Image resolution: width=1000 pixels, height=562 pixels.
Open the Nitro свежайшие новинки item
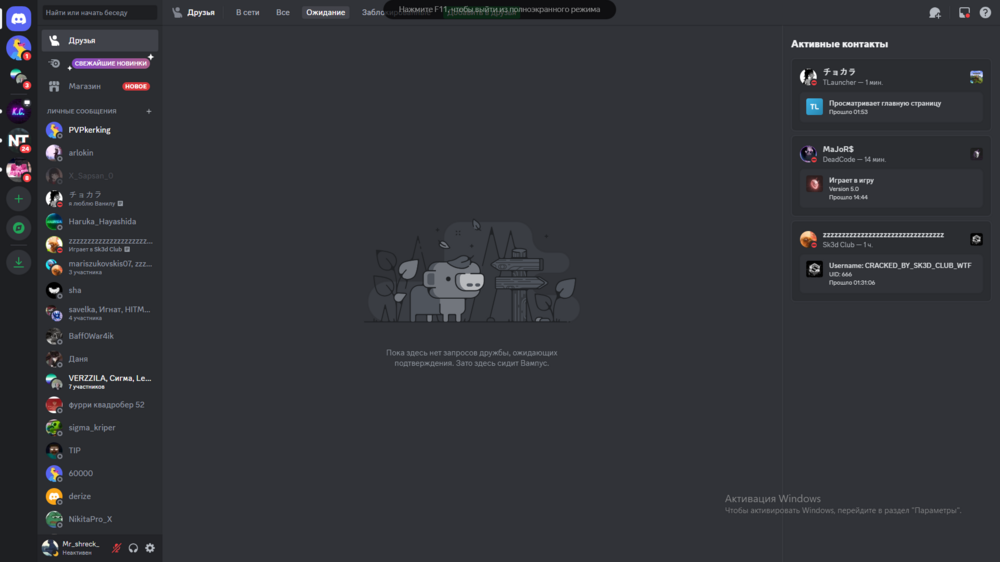[100, 63]
